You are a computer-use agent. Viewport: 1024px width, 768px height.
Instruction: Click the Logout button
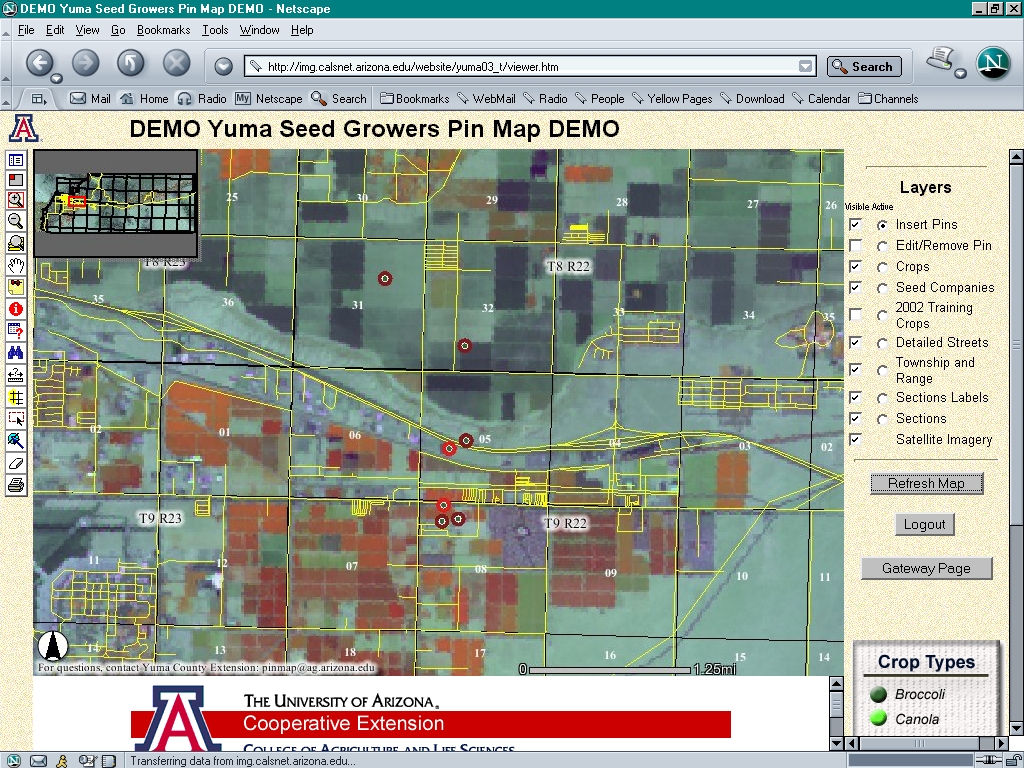(925, 524)
